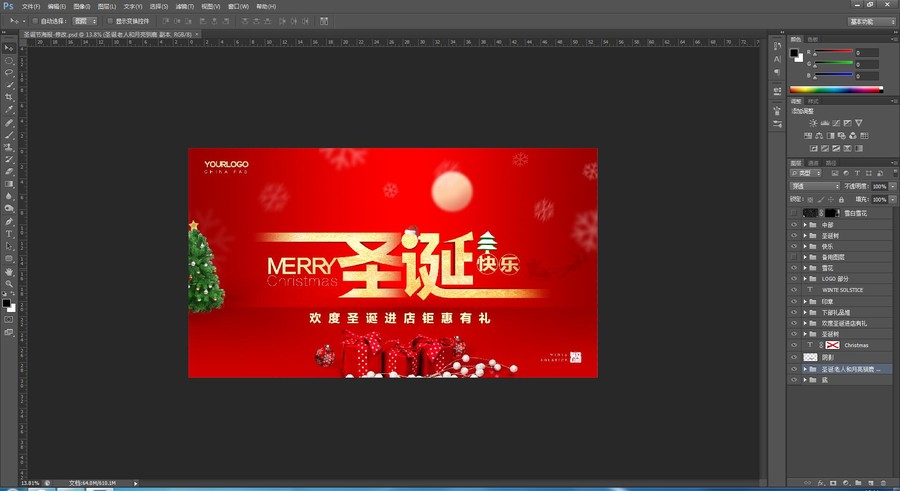Image resolution: width=900 pixels, height=491 pixels.
Task: Expand the 中部 layer group
Action: [805, 225]
